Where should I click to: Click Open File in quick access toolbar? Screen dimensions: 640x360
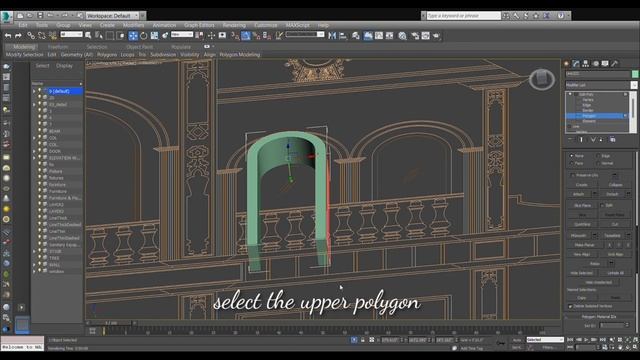point(29,16)
